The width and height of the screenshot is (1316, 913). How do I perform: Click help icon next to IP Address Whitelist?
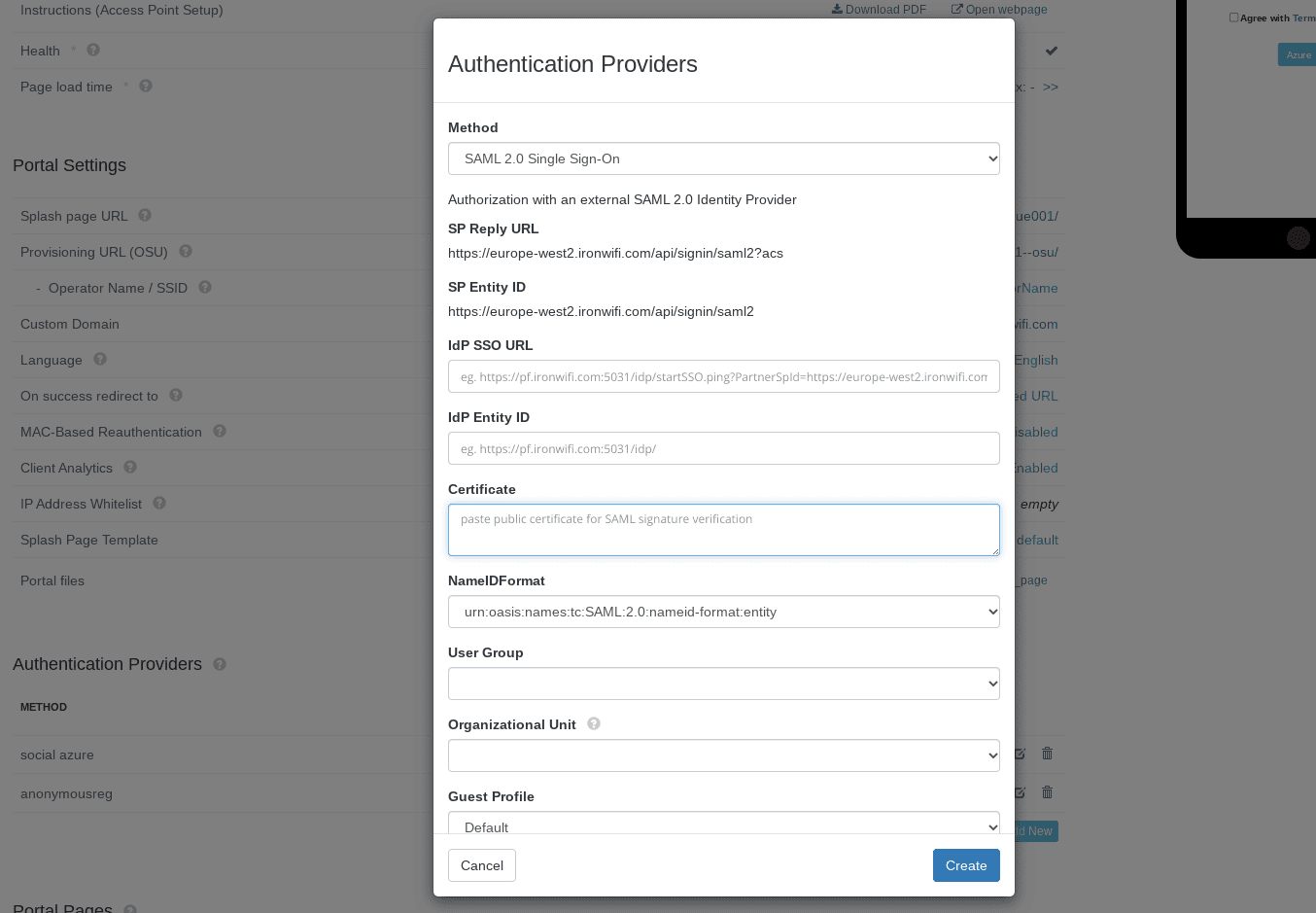[159, 503]
